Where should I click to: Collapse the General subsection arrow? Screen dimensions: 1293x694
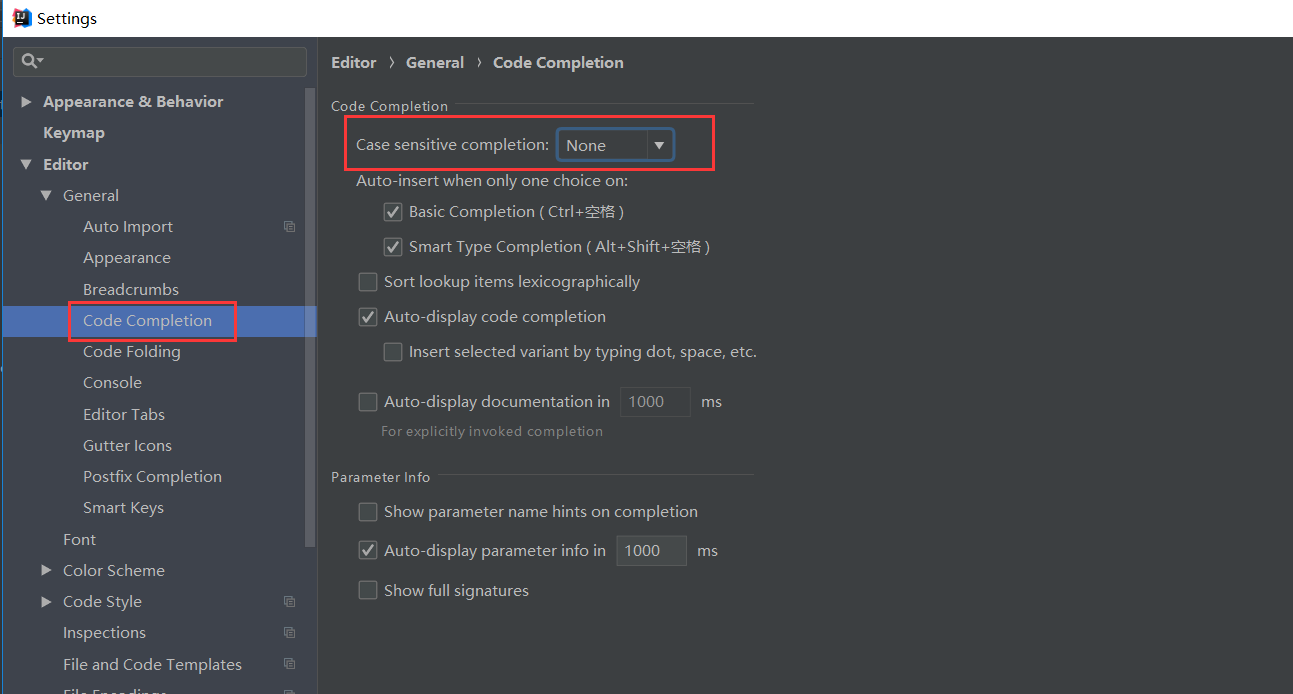[x=46, y=196]
